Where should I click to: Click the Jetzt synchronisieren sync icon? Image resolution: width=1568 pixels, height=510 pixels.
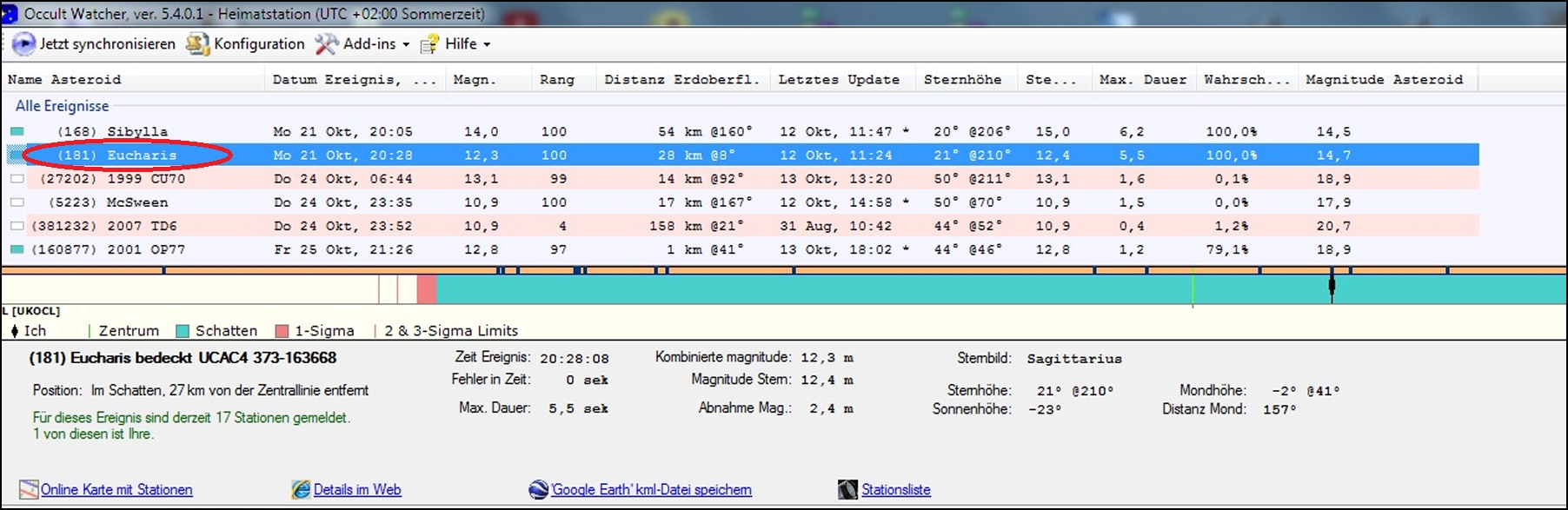tap(23, 43)
